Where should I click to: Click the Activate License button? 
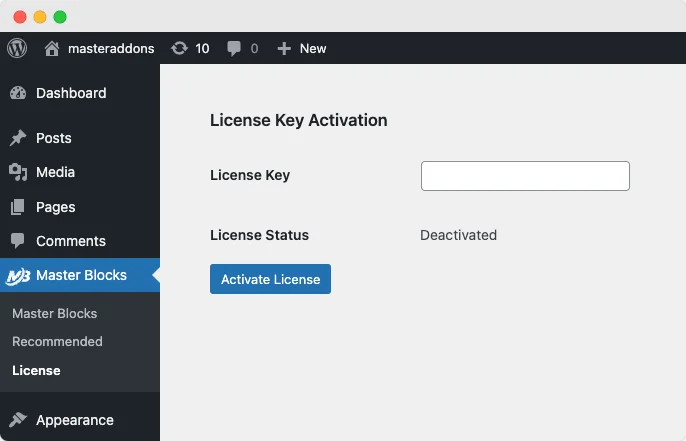(270, 279)
